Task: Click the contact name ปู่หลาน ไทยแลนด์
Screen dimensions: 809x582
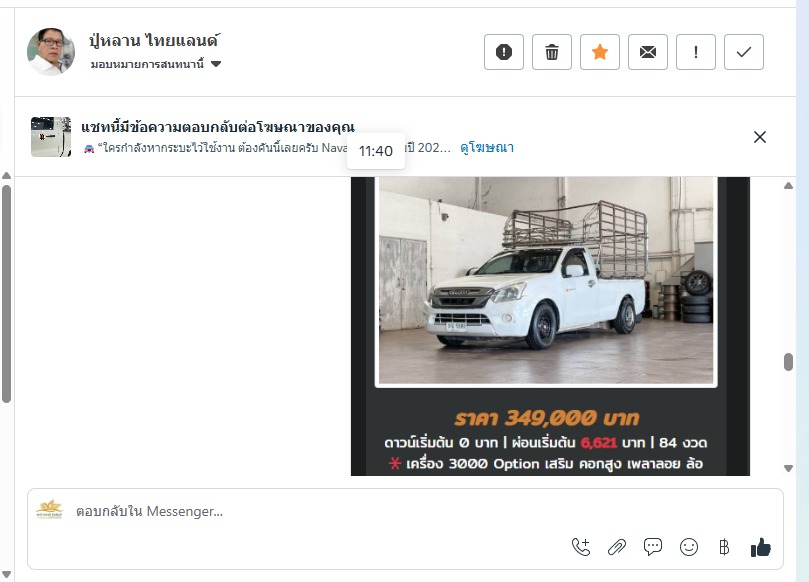Action: tap(154, 40)
